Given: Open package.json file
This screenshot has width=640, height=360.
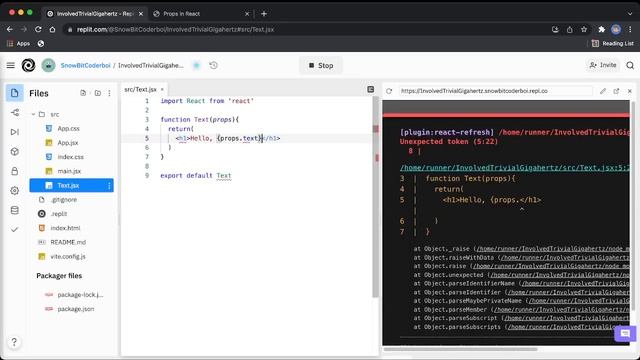Looking at the screenshot, I should click(76, 309).
